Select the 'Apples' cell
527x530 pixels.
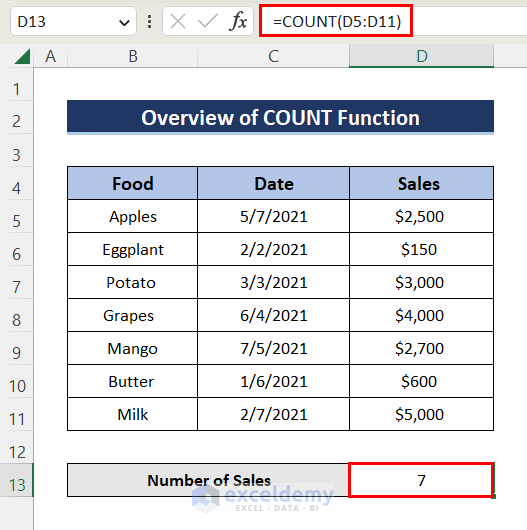click(132, 216)
